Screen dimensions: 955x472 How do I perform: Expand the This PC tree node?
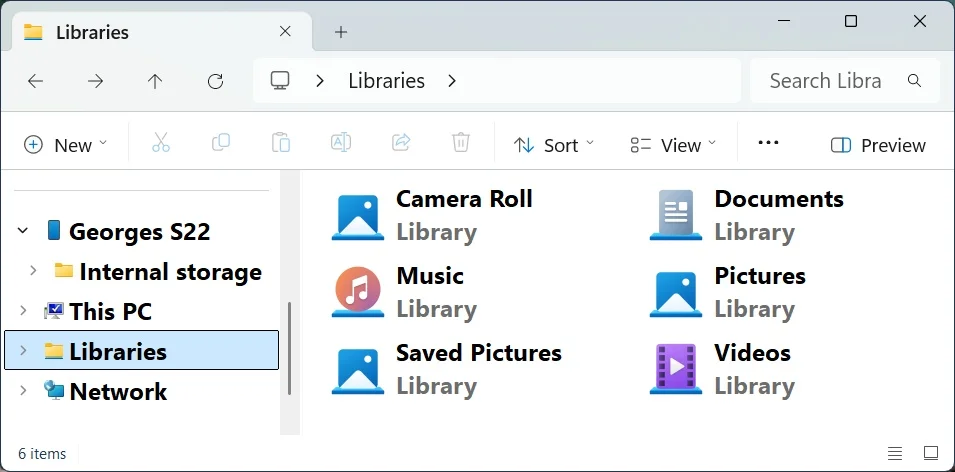click(23, 311)
